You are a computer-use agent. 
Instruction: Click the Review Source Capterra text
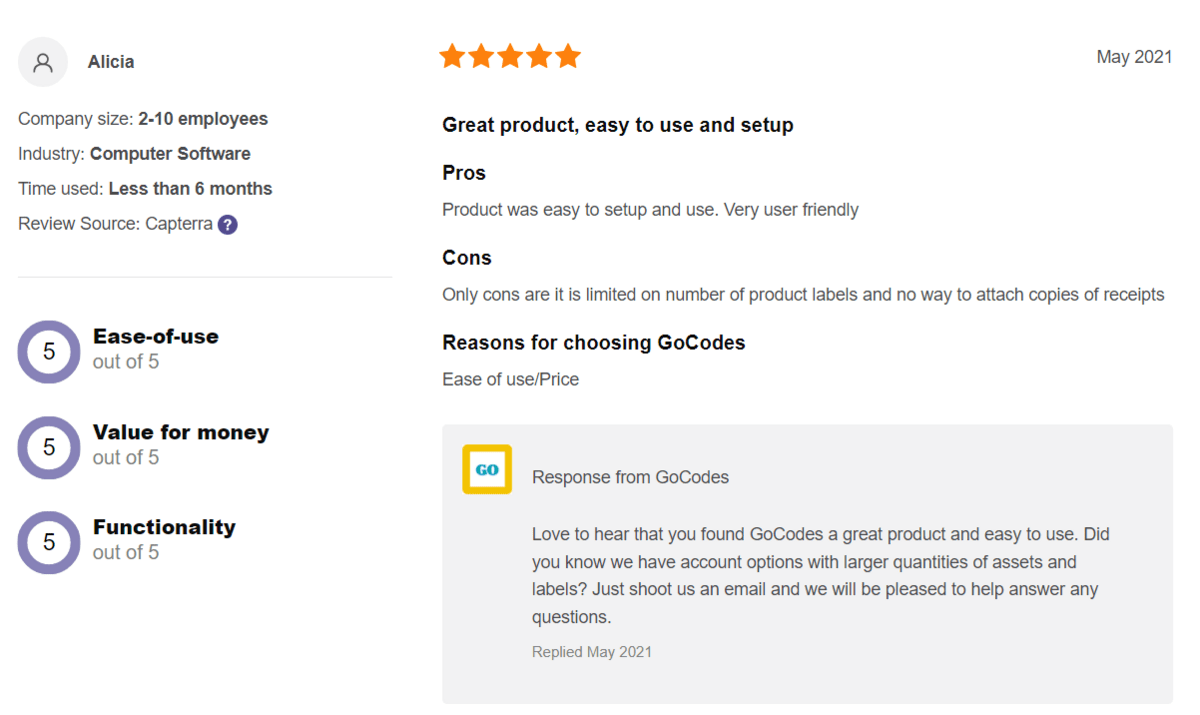tap(115, 224)
